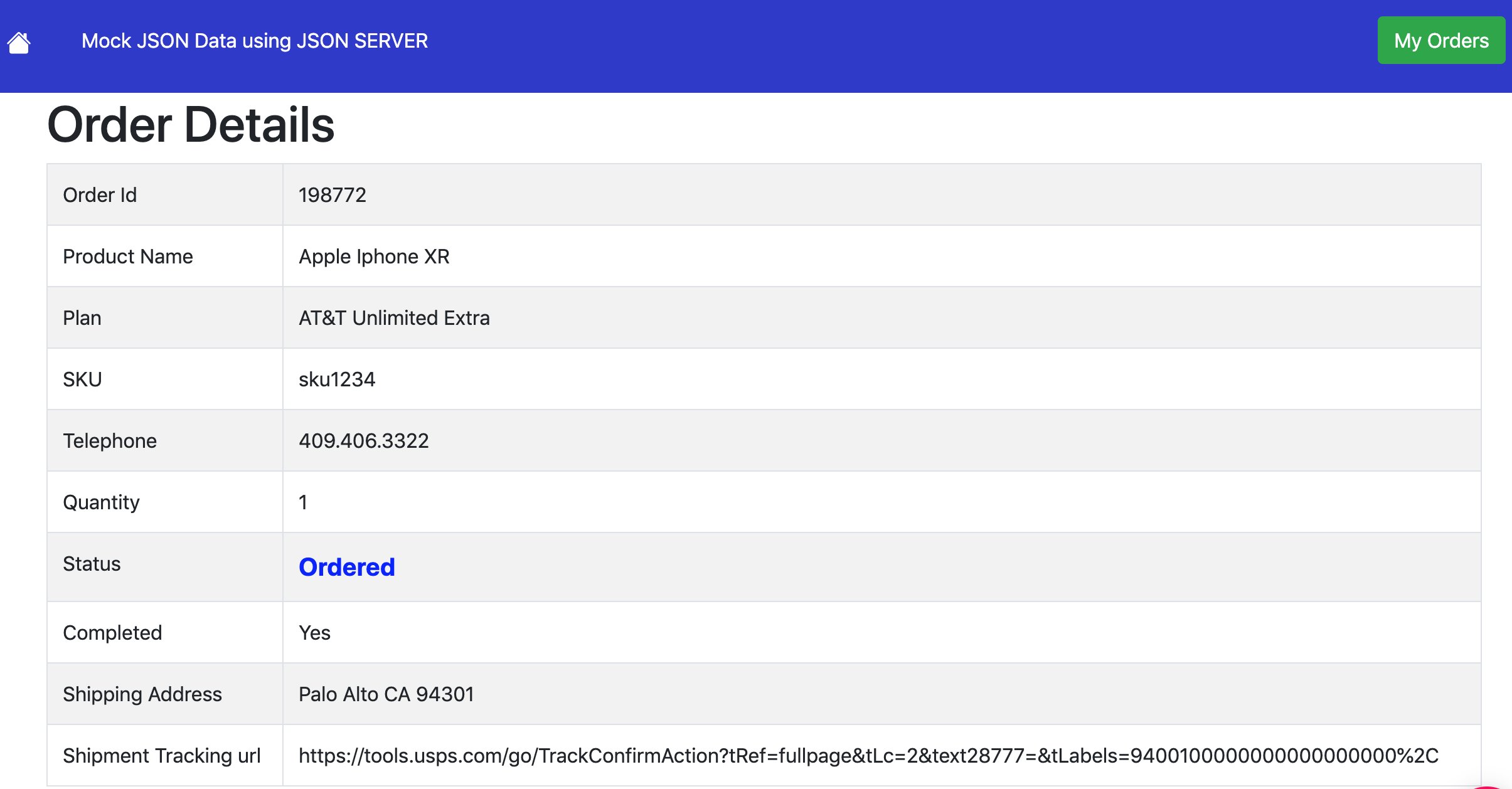Click the navbar title Mock JSON Data
The height and width of the screenshot is (789, 1512).
(254, 41)
